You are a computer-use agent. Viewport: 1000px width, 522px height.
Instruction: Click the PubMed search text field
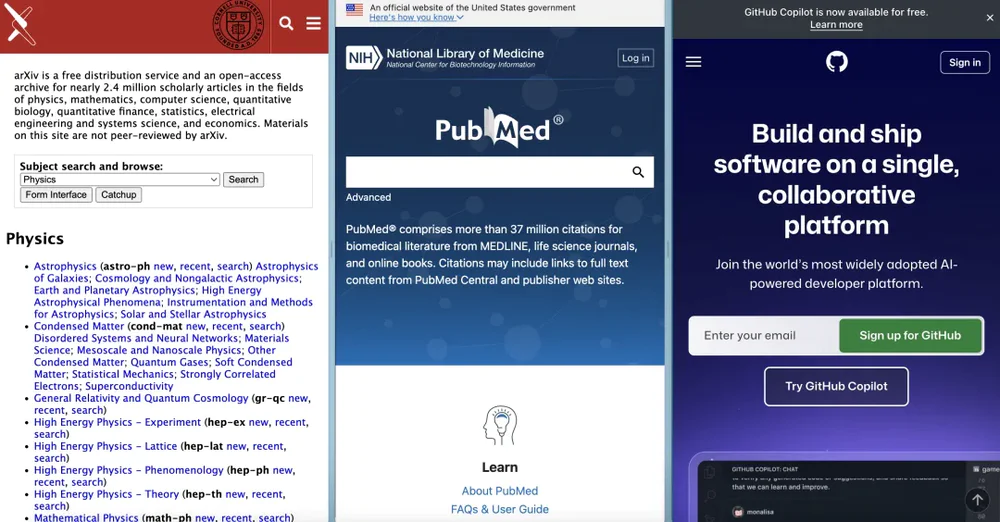tap(485, 172)
